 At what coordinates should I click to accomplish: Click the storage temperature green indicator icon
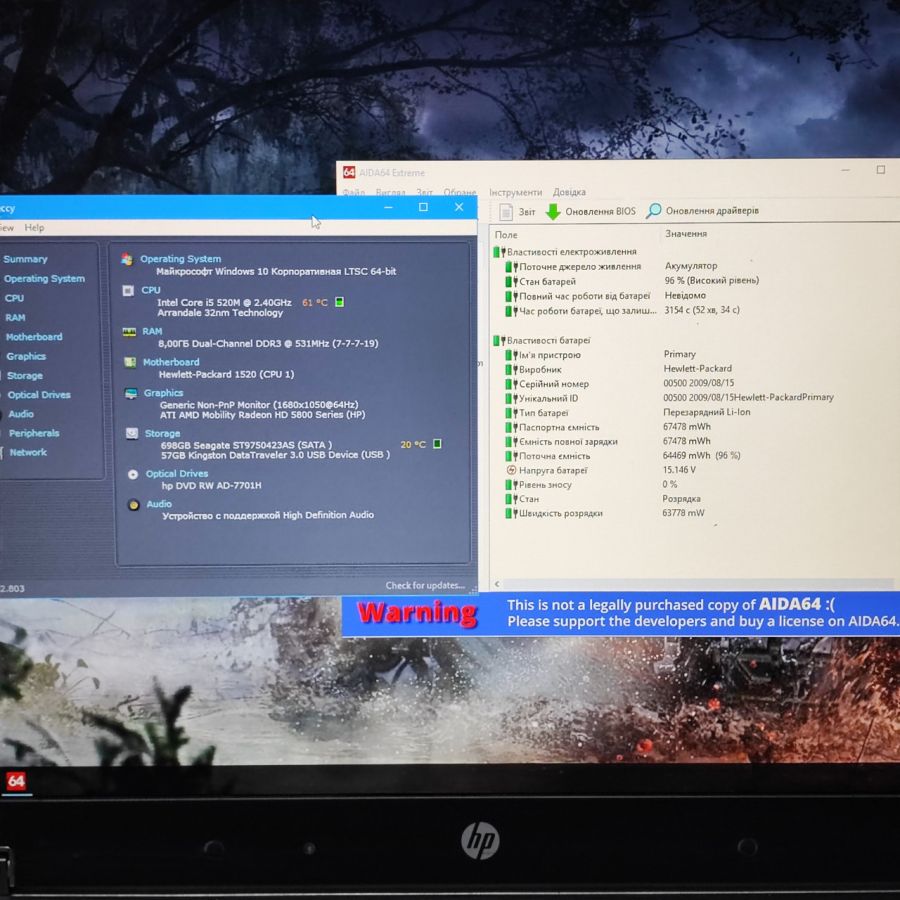point(437,444)
